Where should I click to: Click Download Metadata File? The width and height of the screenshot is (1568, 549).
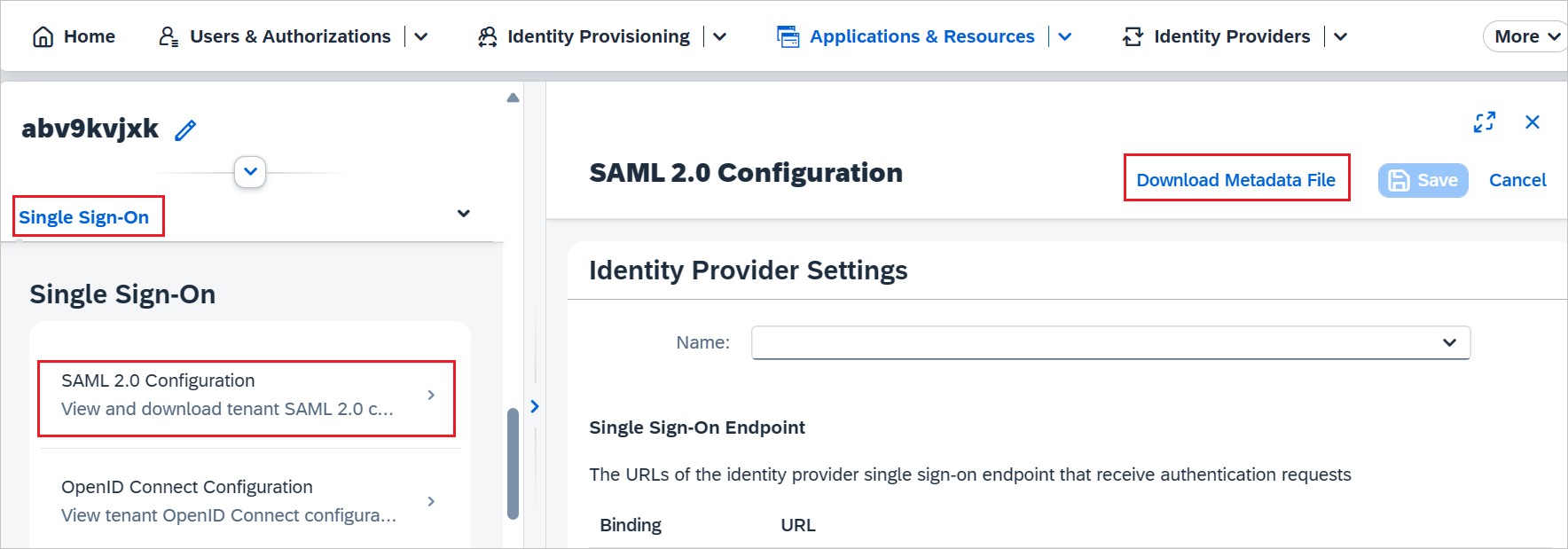[x=1235, y=180]
